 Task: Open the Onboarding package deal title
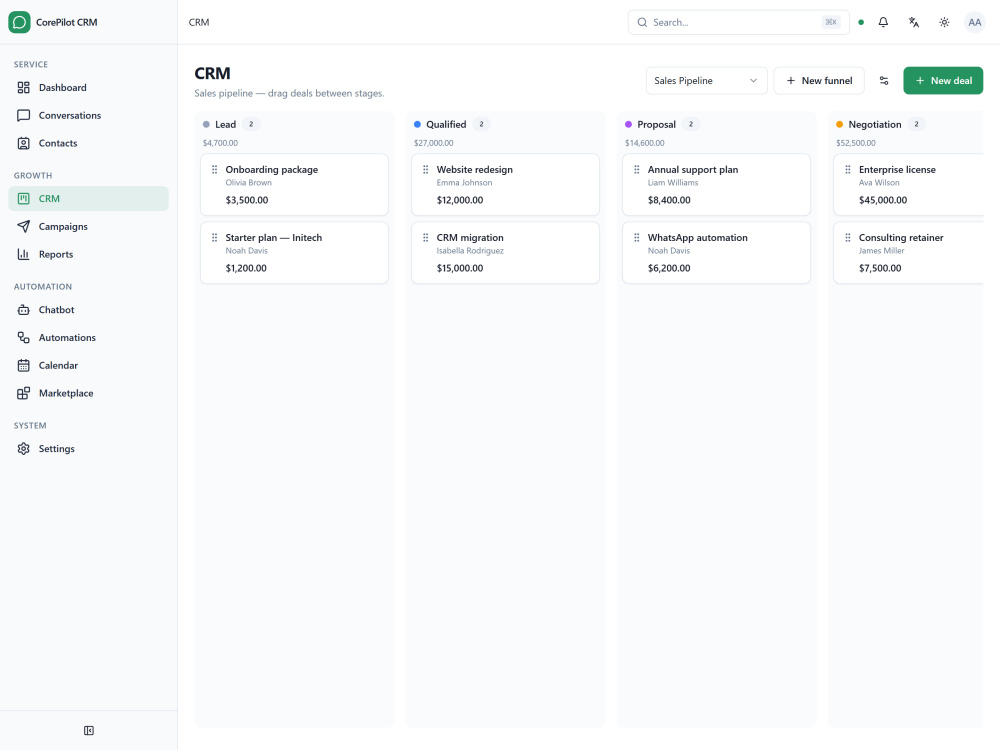272,170
